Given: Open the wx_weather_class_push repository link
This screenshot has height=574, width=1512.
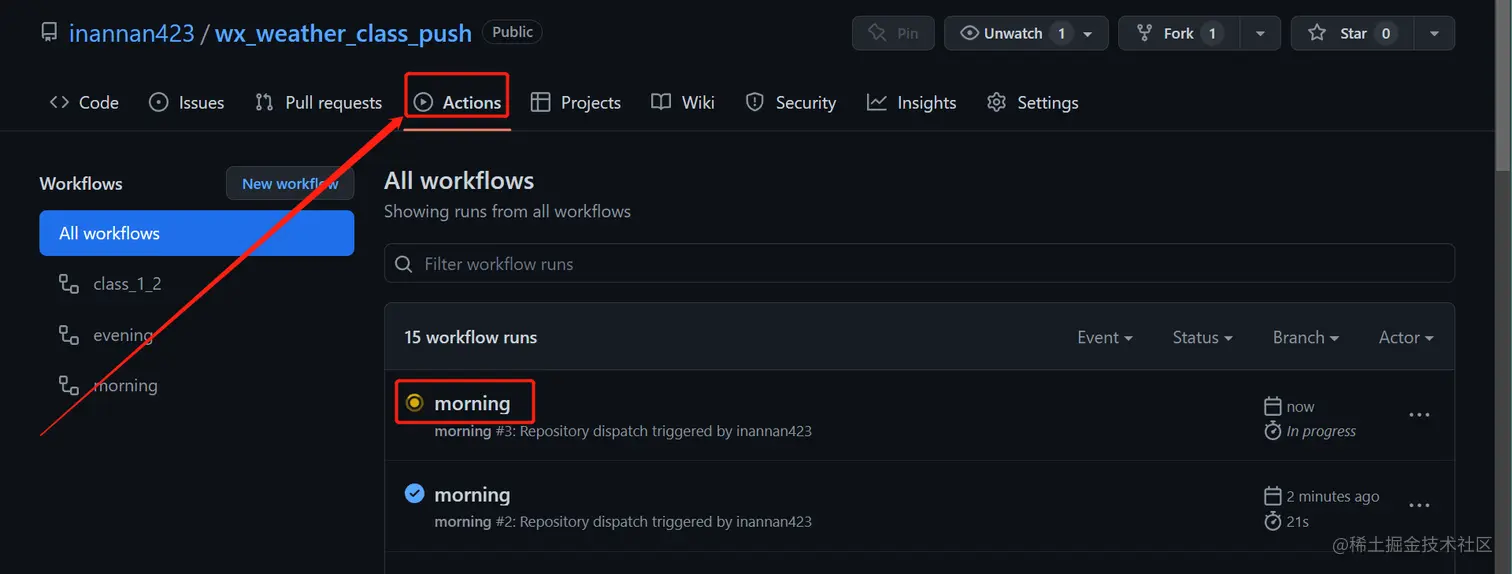Looking at the screenshot, I should [x=343, y=33].
